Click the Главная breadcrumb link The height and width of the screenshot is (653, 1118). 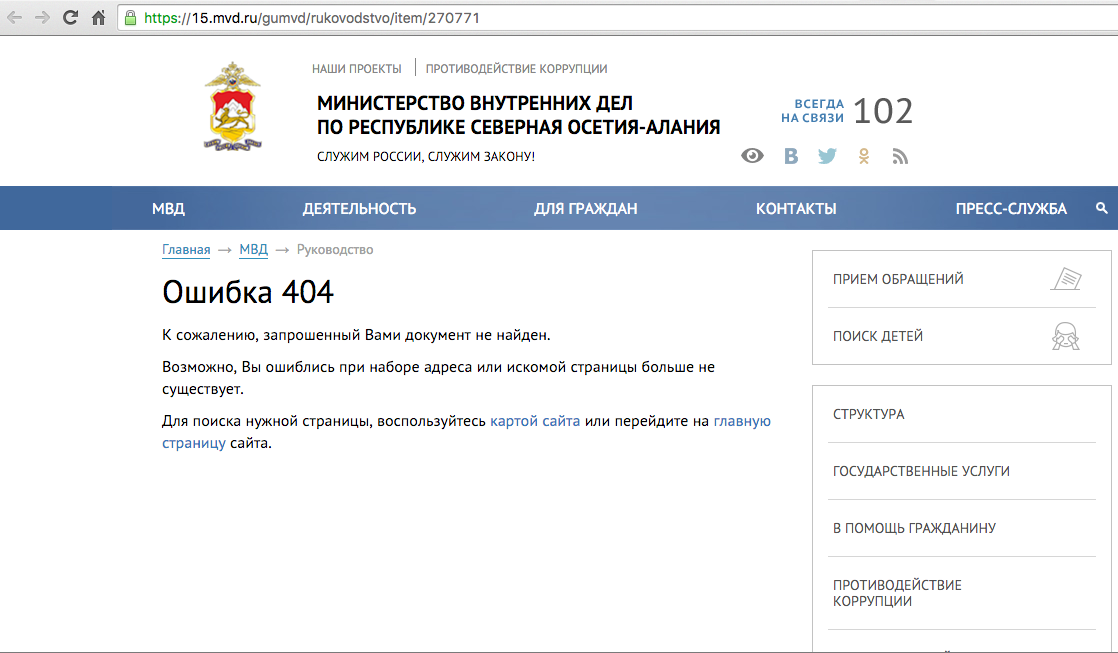[x=186, y=250]
